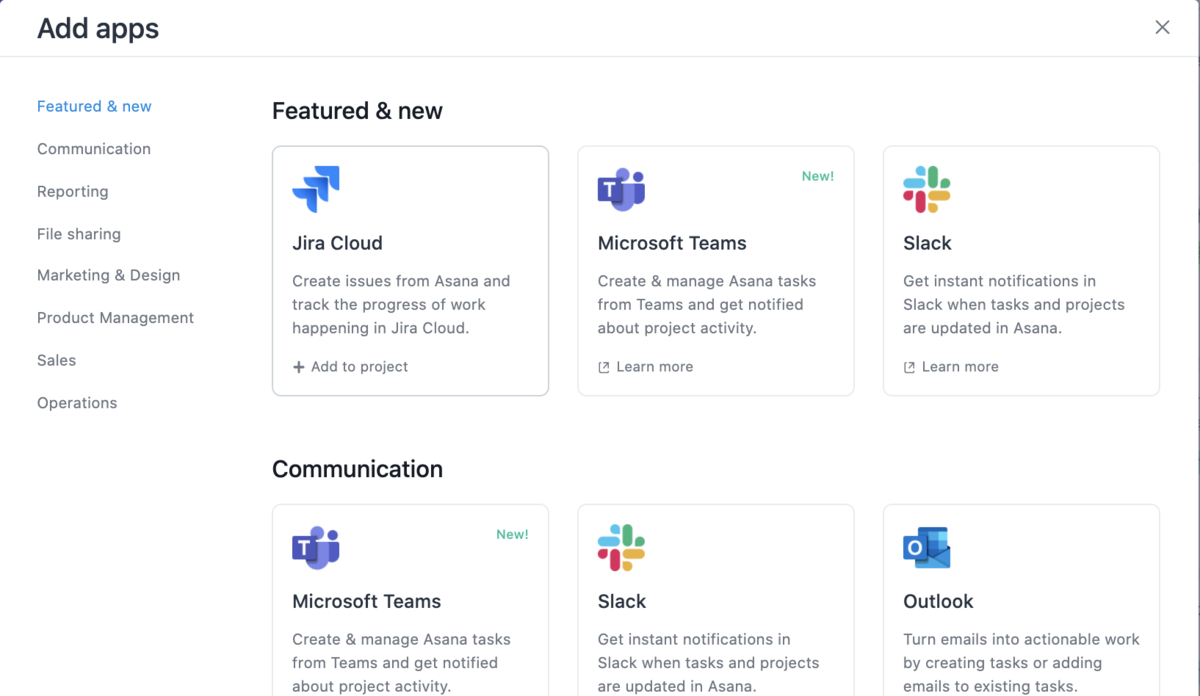Image resolution: width=1200 pixels, height=696 pixels.
Task: Learn more about Slack featured app
Action: [951, 367]
